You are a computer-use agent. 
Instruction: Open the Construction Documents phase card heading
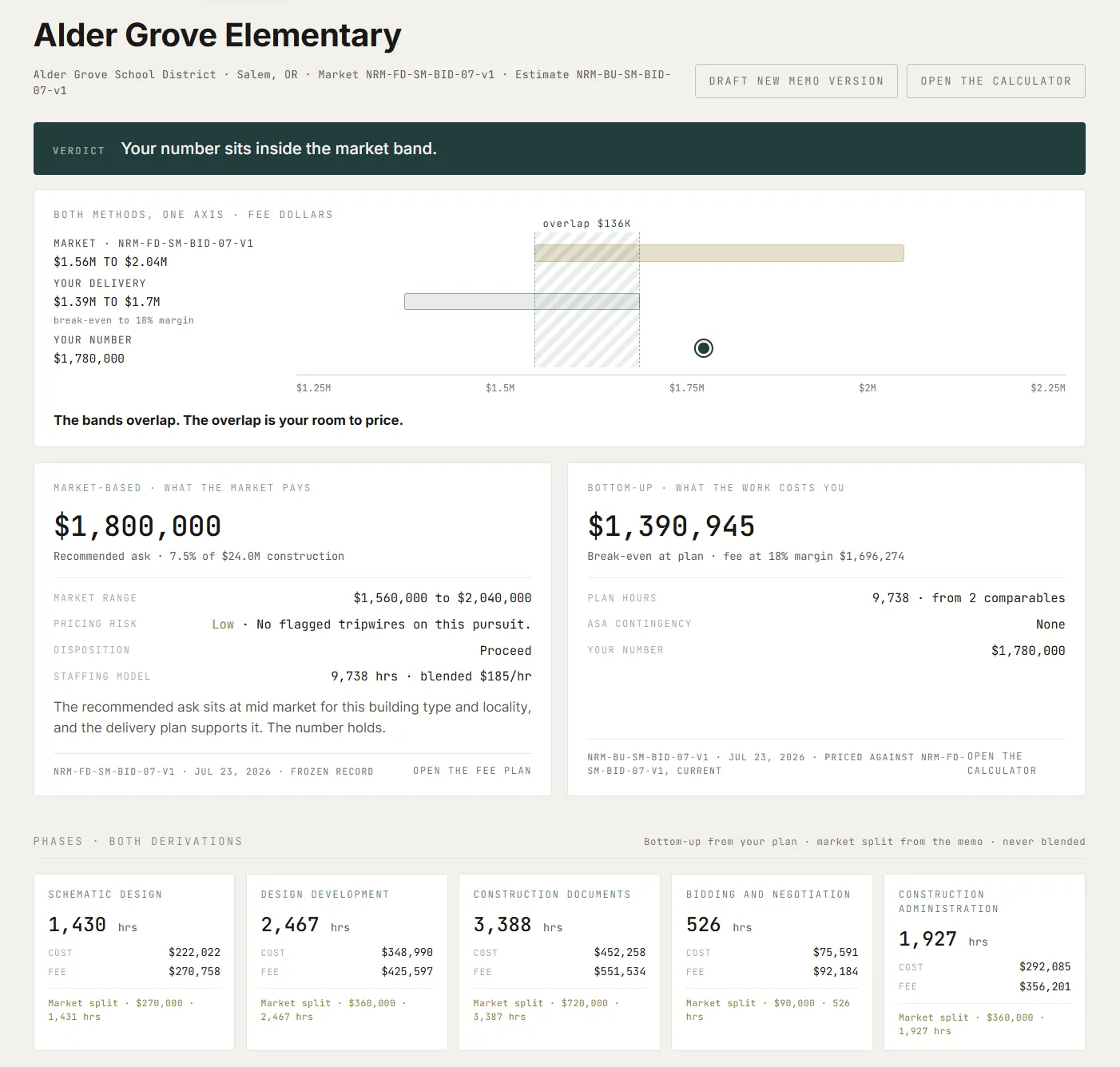click(552, 894)
